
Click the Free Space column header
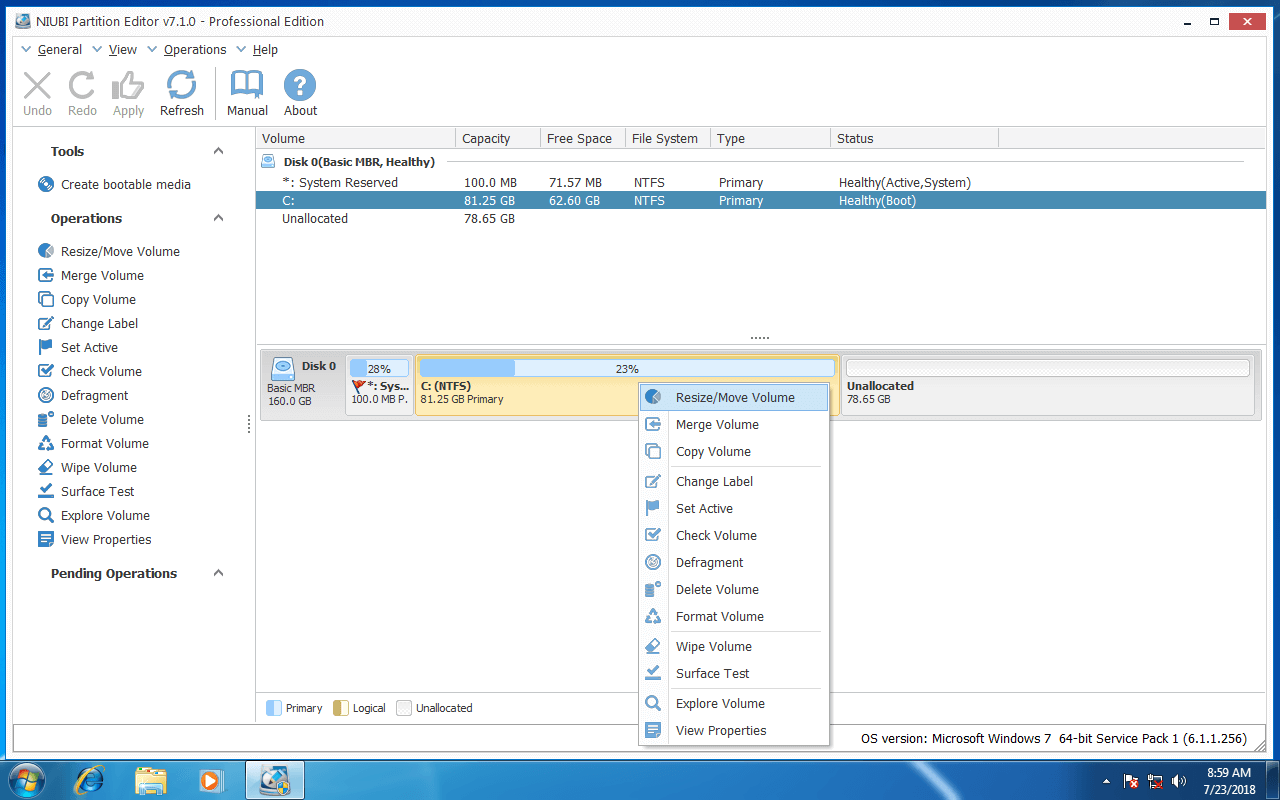pyautogui.click(x=583, y=138)
